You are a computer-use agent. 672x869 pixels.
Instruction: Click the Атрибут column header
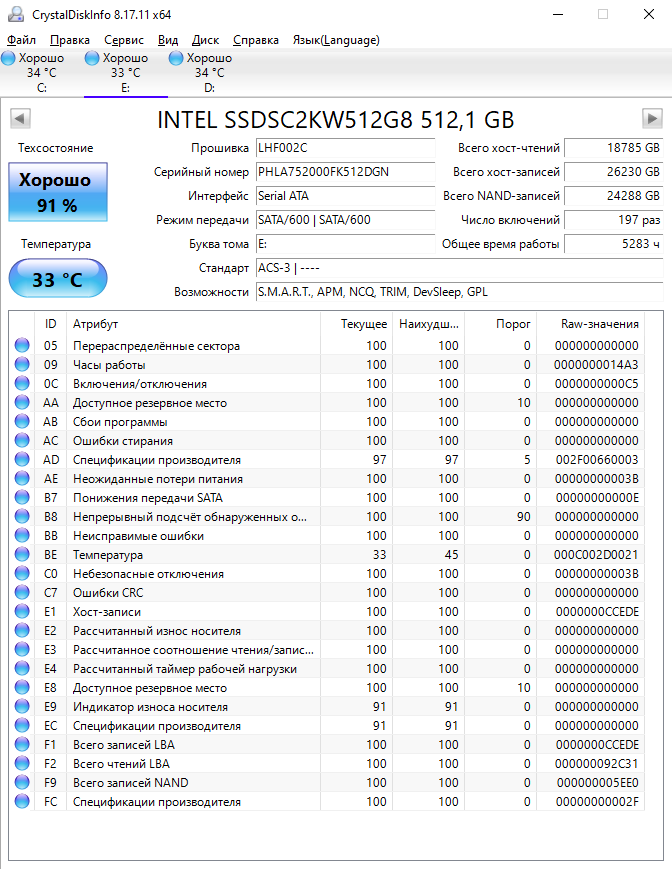[x=95, y=324]
